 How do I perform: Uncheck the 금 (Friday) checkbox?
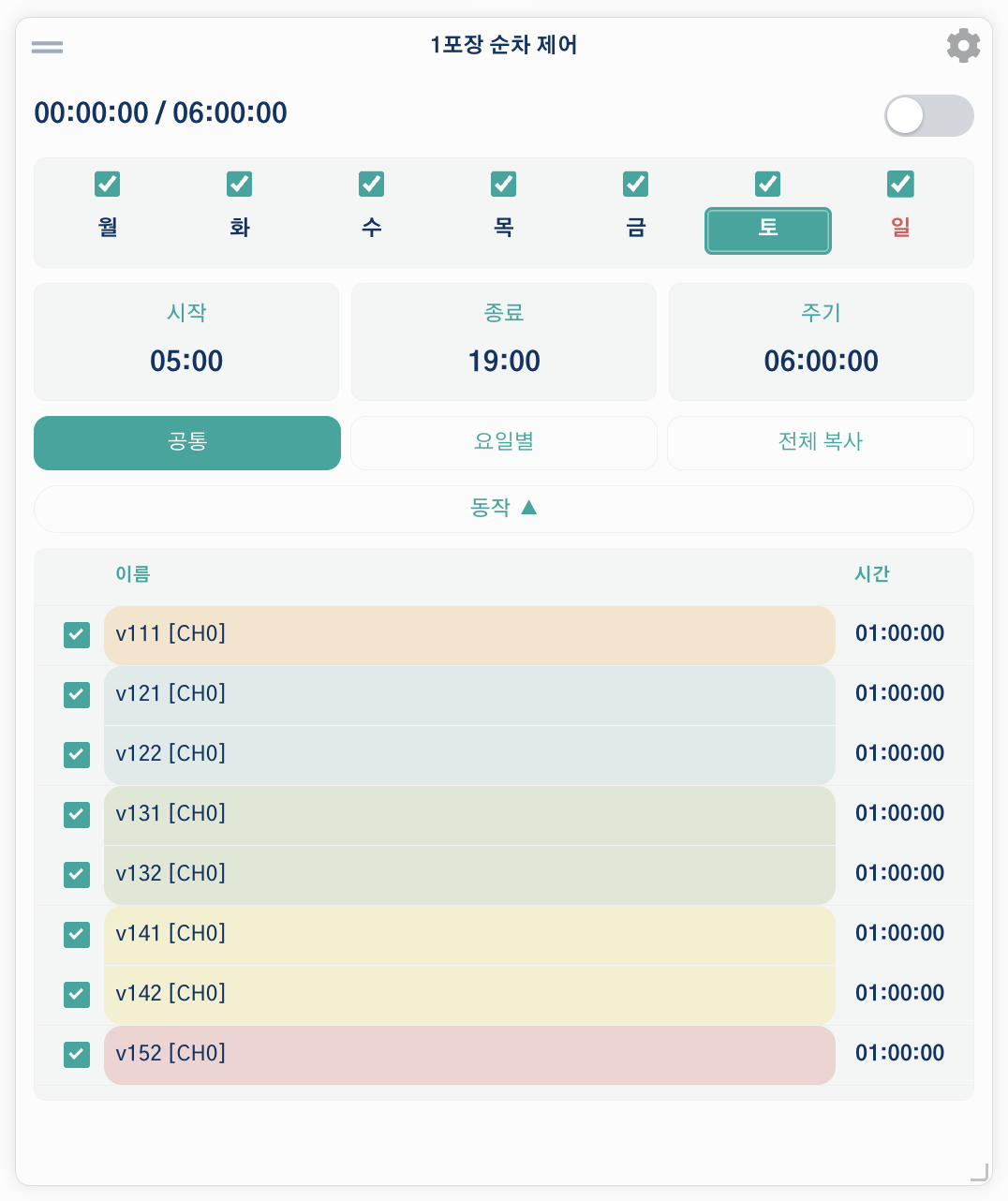tap(636, 184)
